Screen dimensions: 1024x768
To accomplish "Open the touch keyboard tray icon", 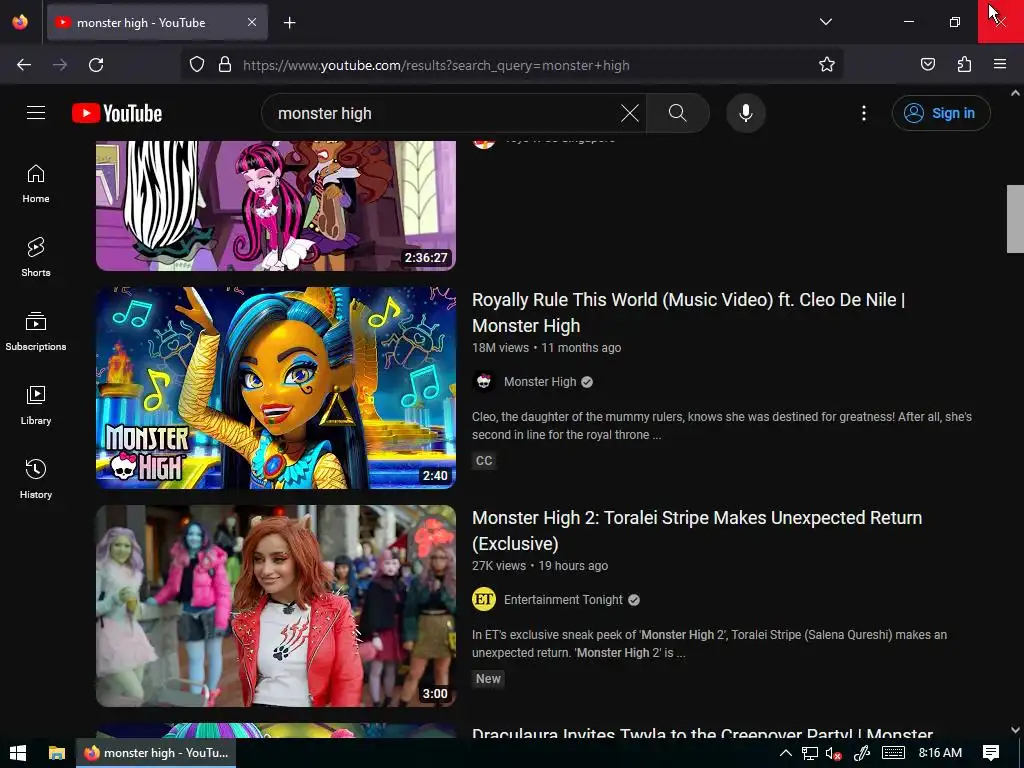I will pyautogui.click(x=893, y=753).
